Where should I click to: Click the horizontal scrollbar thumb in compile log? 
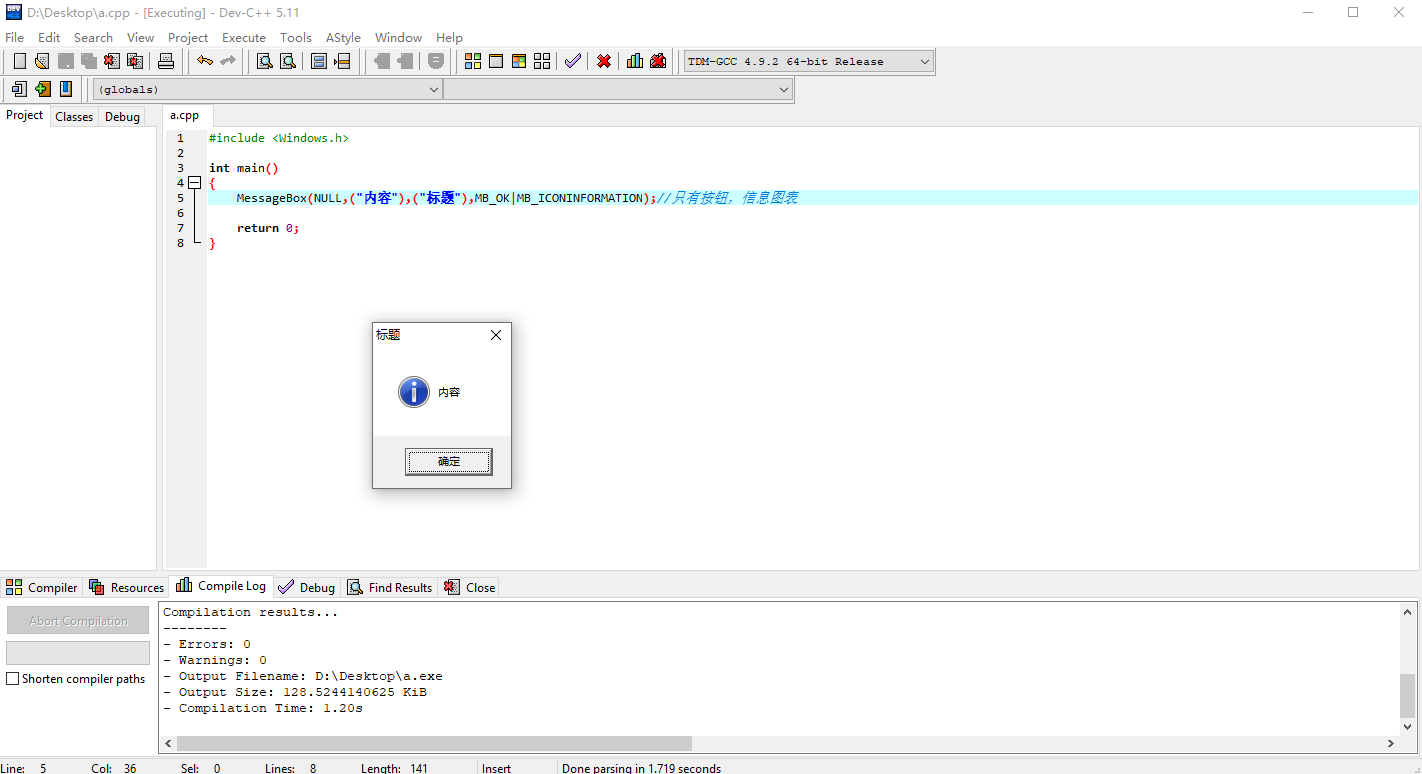[x=434, y=743]
